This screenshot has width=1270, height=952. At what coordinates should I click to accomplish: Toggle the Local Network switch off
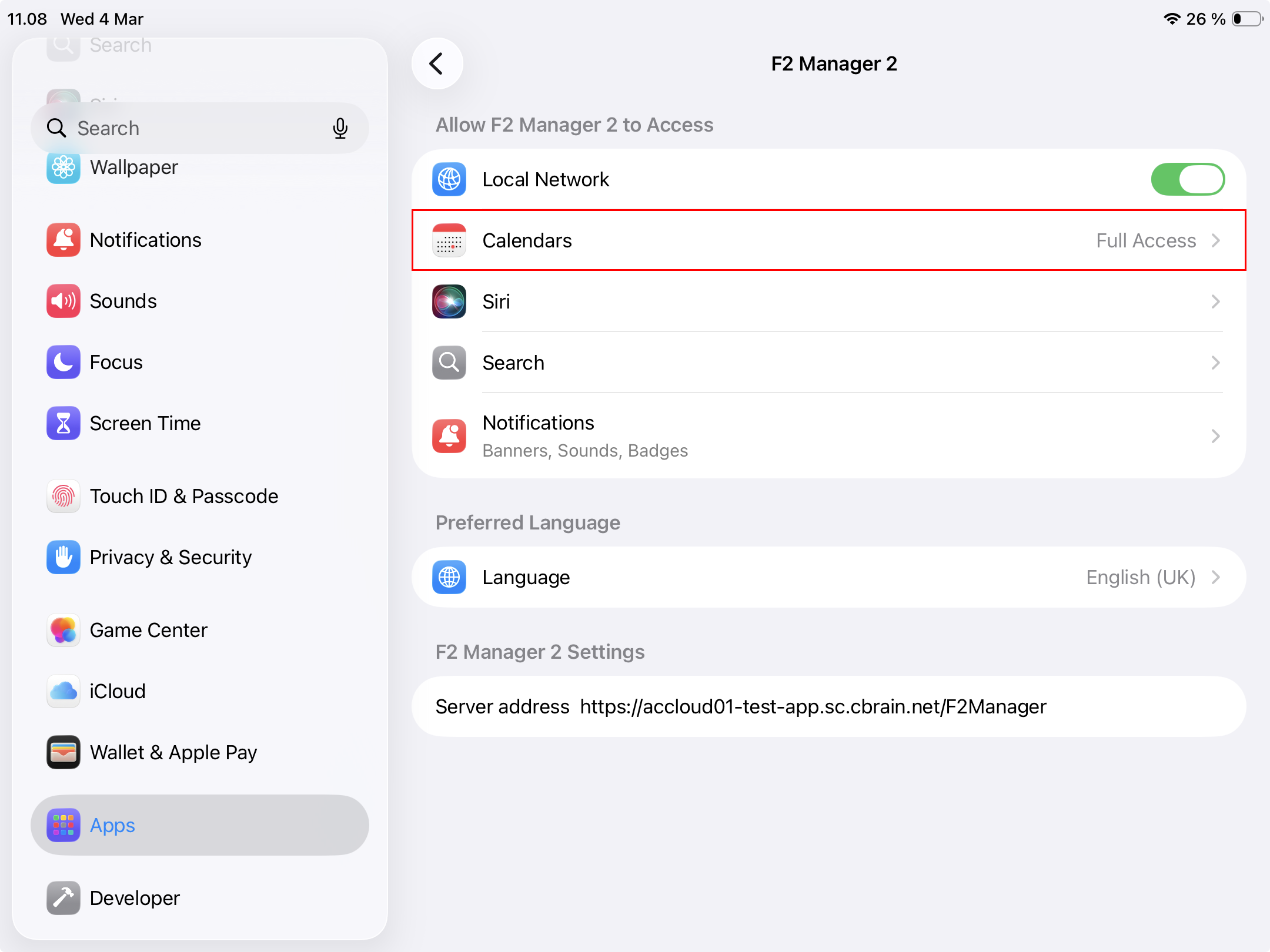1188,179
